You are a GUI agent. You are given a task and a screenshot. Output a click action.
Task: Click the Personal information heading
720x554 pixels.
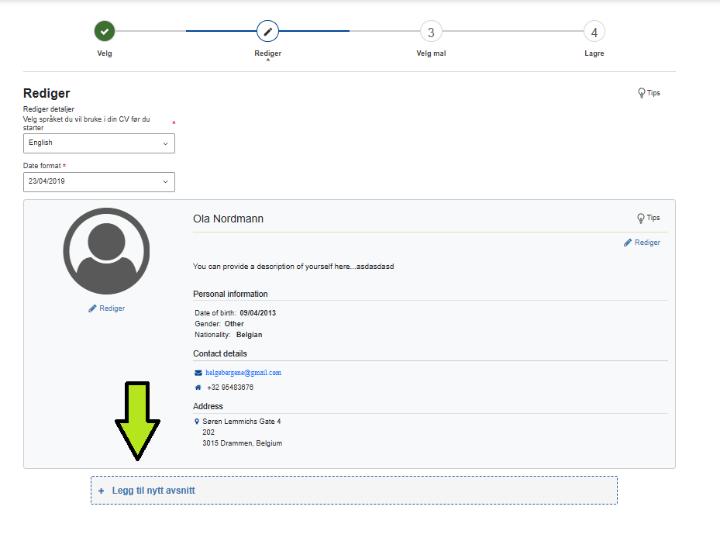[x=230, y=294]
